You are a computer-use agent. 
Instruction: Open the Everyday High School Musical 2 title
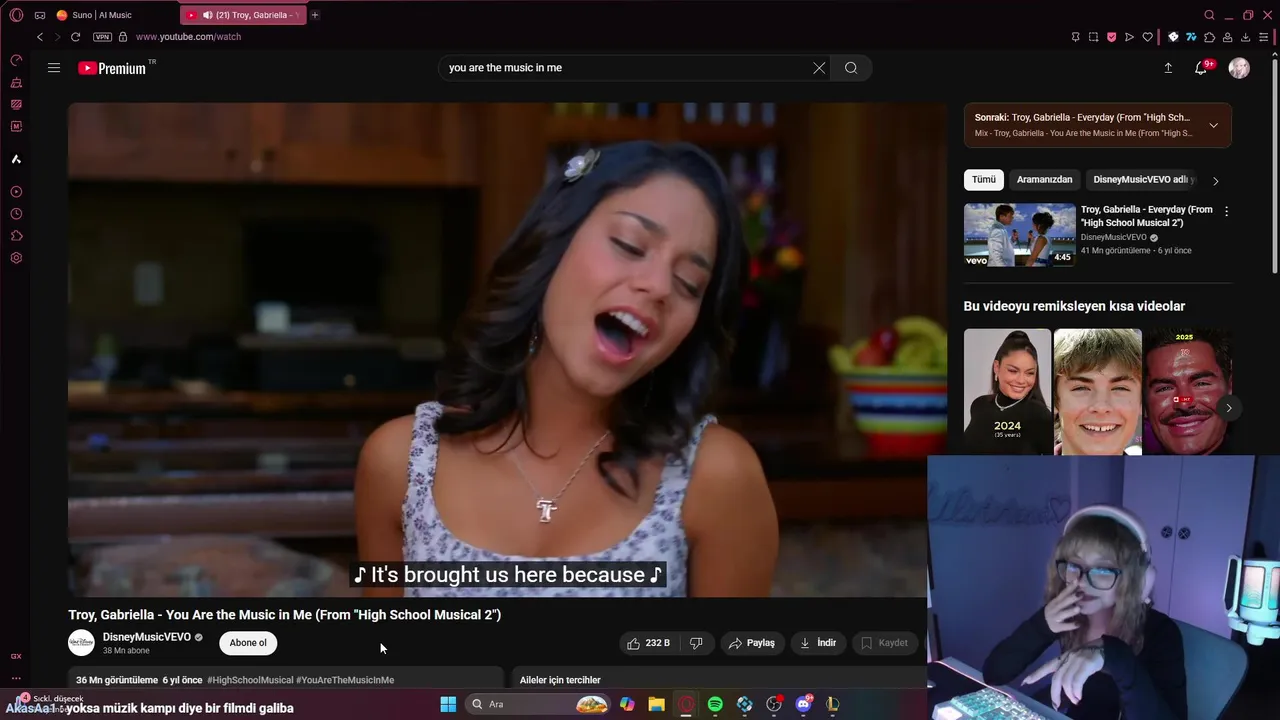coord(1147,216)
